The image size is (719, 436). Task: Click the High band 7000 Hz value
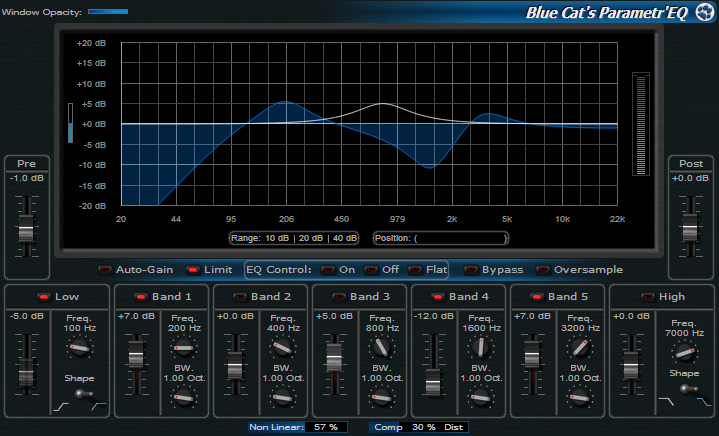685,333
